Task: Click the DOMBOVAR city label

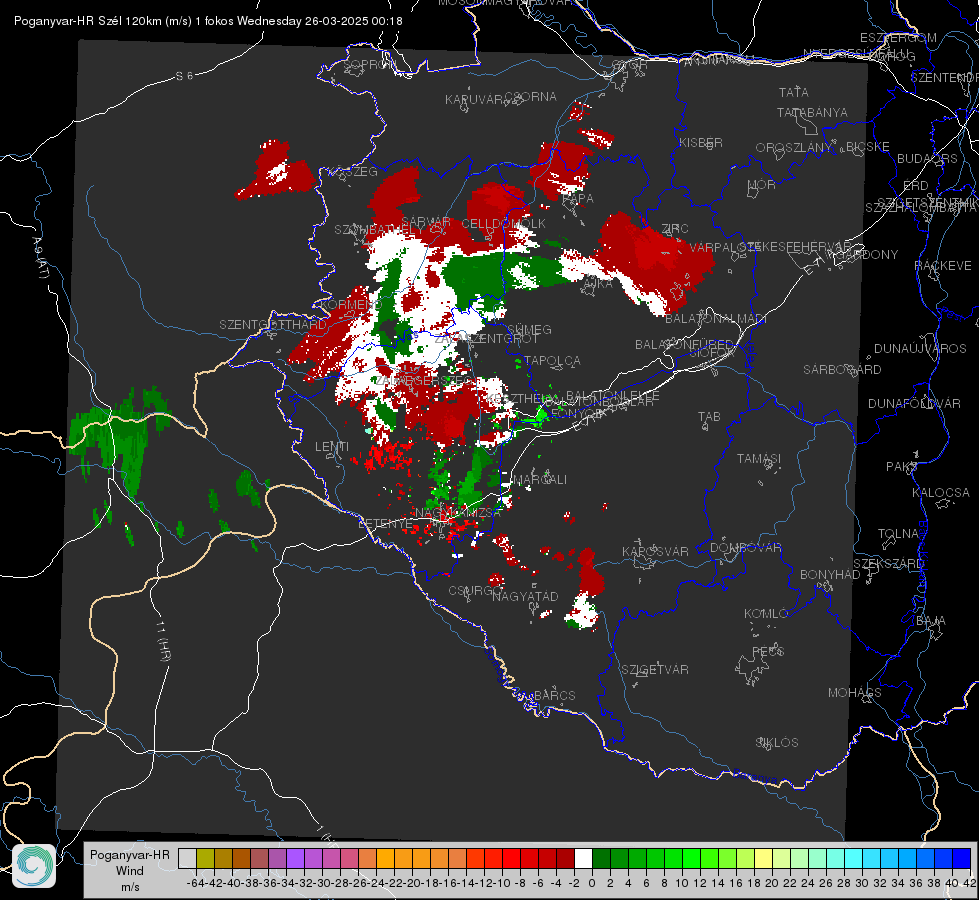Action: click(x=745, y=548)
